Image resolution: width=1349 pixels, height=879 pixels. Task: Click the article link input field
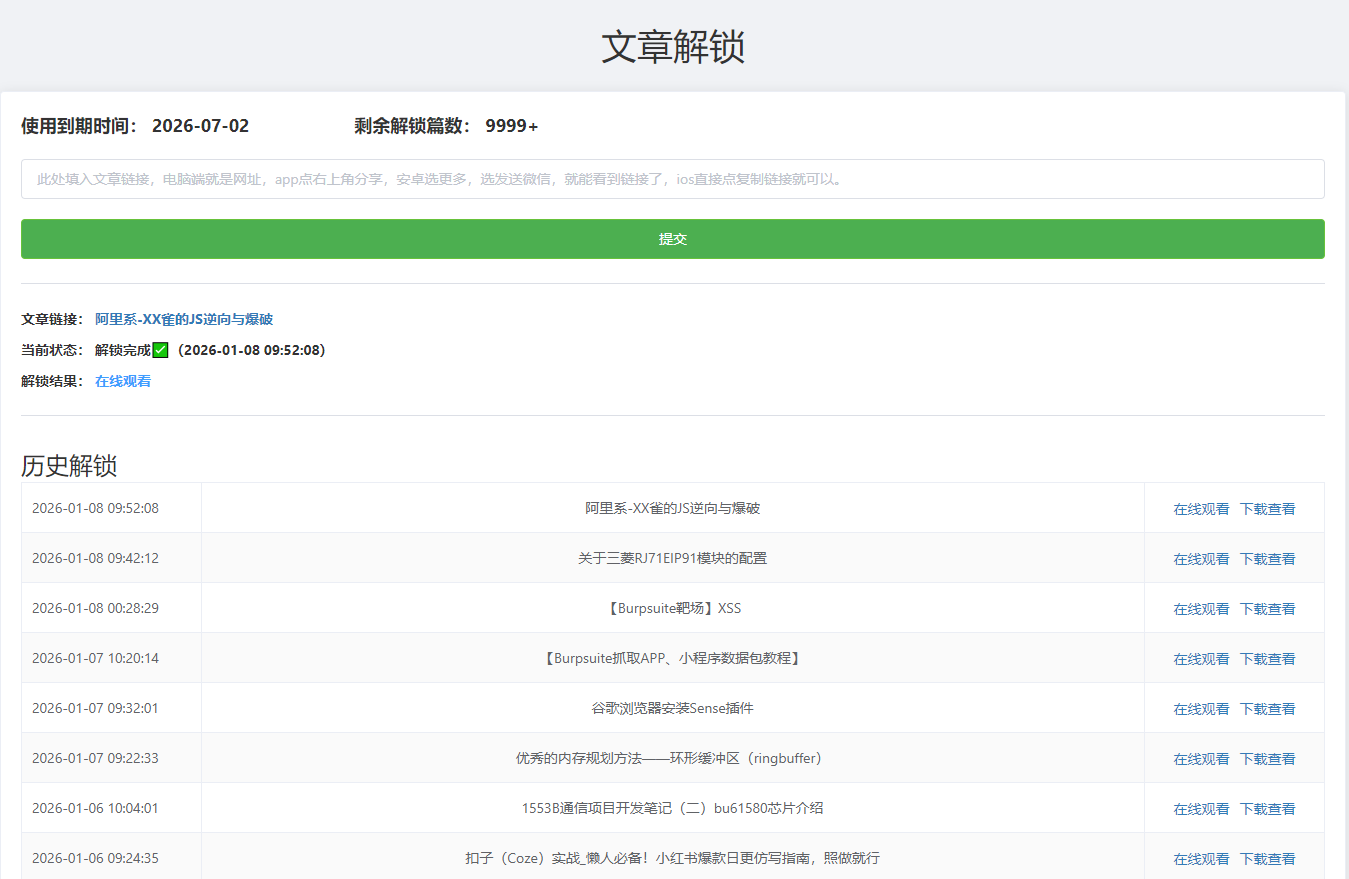tap(672, 179)
